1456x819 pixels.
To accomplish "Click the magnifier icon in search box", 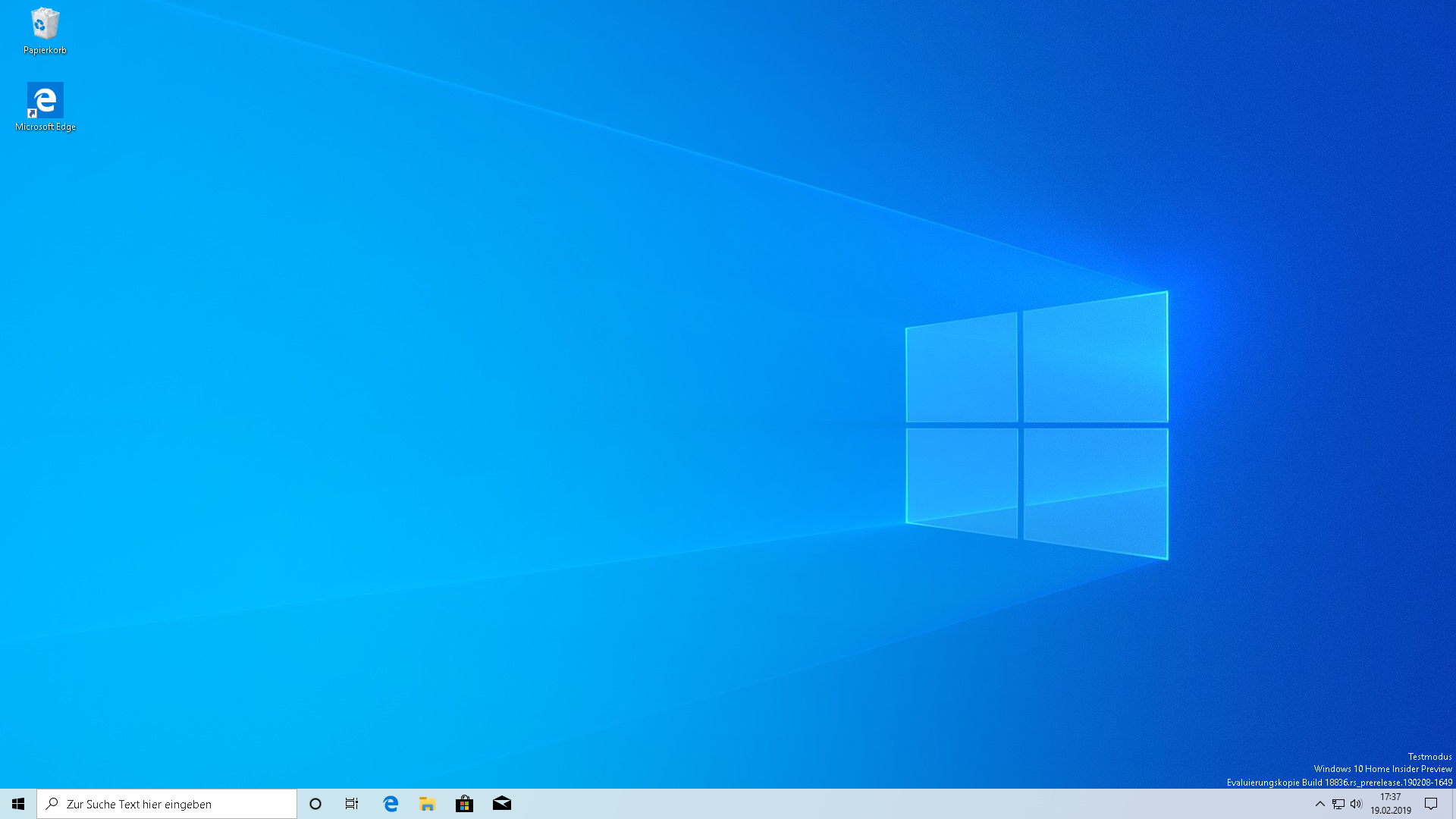I will pos(52,804).
